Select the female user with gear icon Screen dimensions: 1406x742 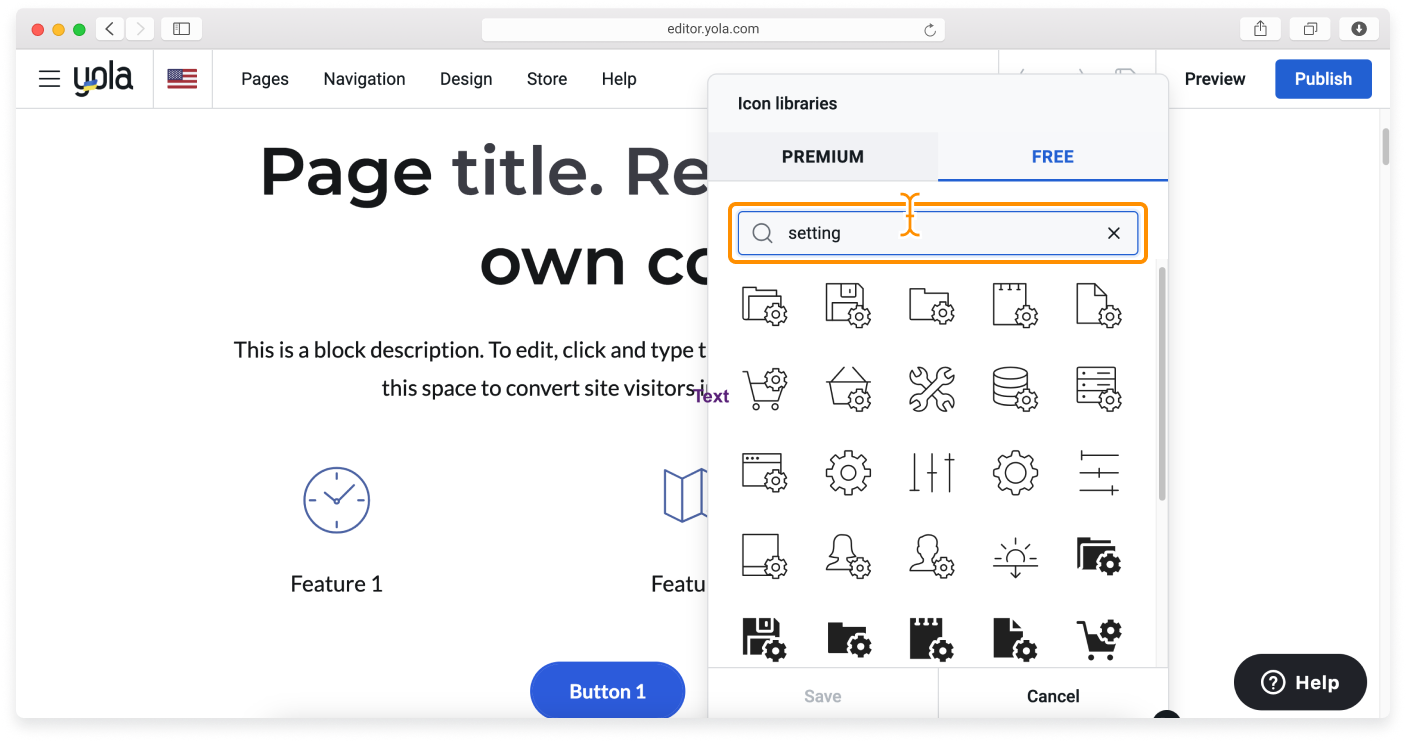[848, 556]
